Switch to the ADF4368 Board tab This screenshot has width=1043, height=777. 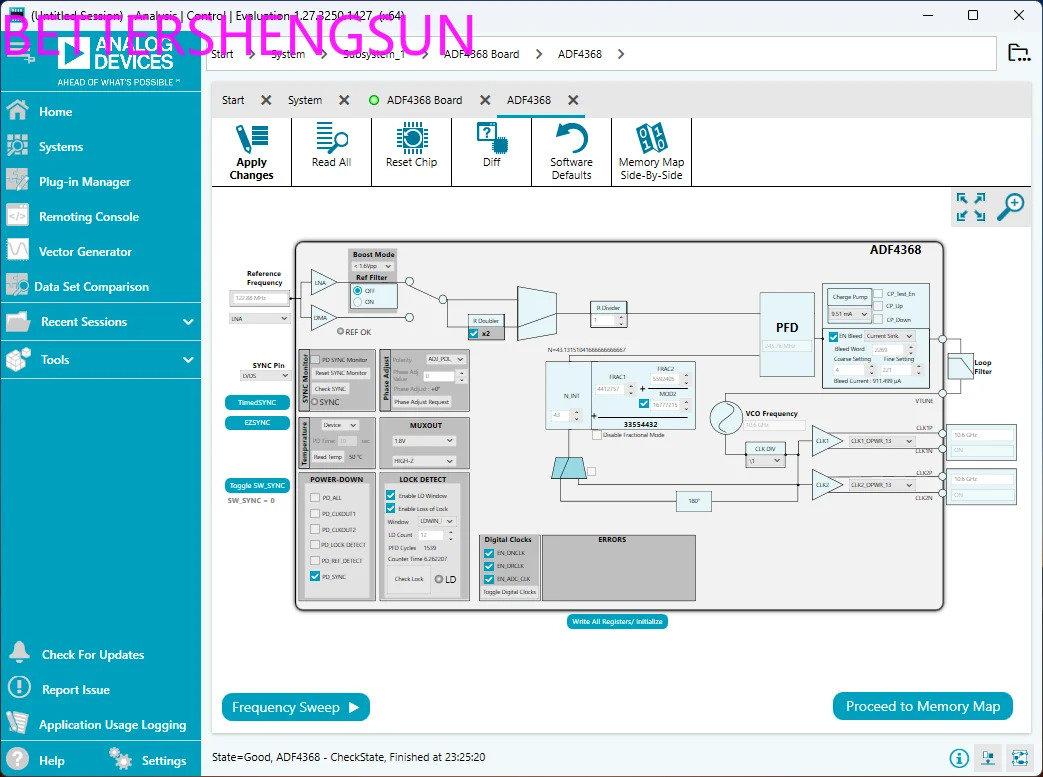pyautogui.click(x=424, y=100)
